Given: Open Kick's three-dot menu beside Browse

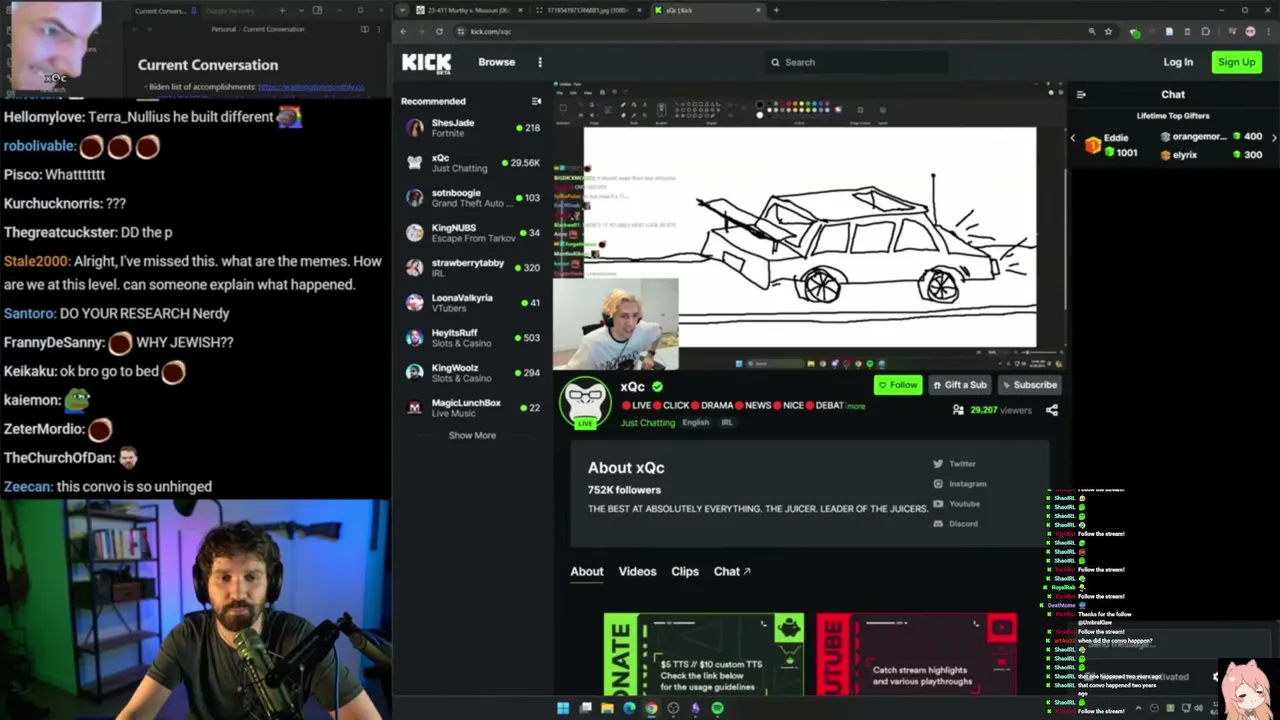Looking at the screenshot, I should [x=540, y=62].
